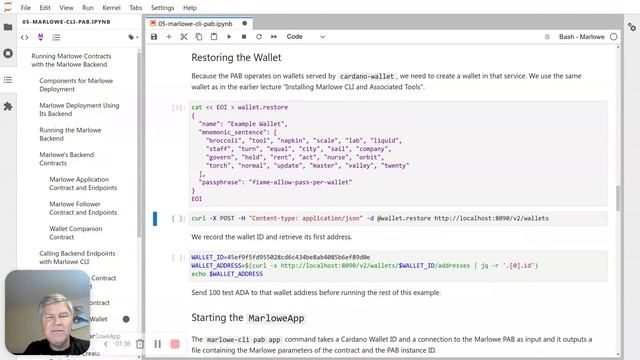Open the File menu
Image resolution: width=640 pixels, height=360 pixels.
click(26, 7)
